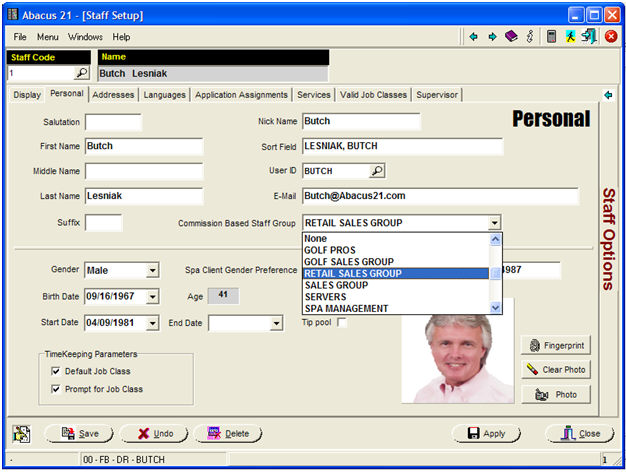Viewport: 626px width, 472px height.
Task: Click the User ID lookup magnifier icon
Action: click(377, 171)
